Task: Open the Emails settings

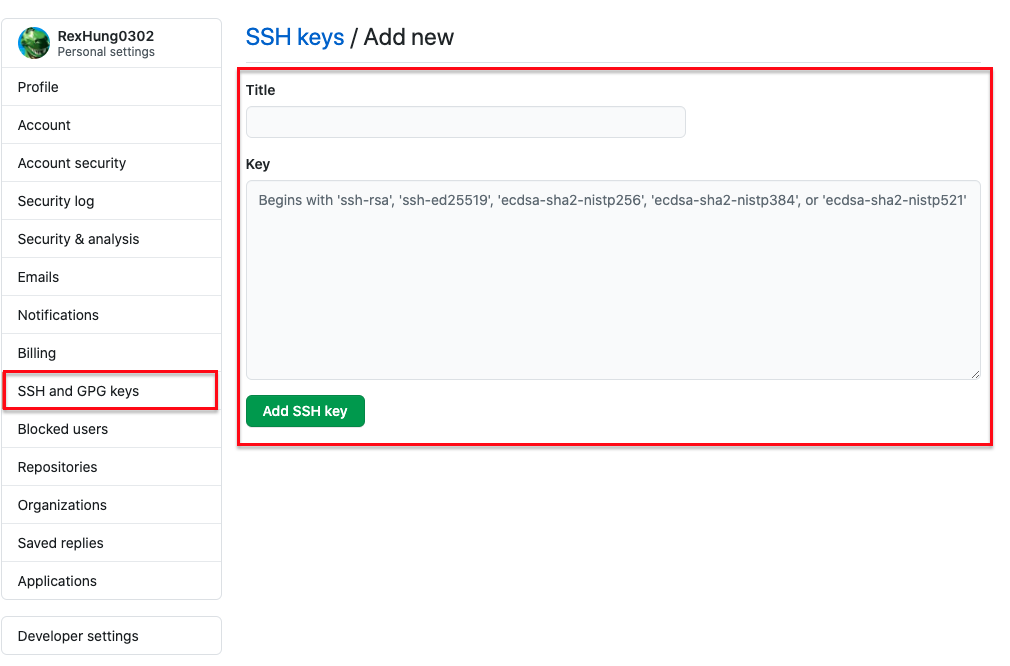Action: coord(38,277)
